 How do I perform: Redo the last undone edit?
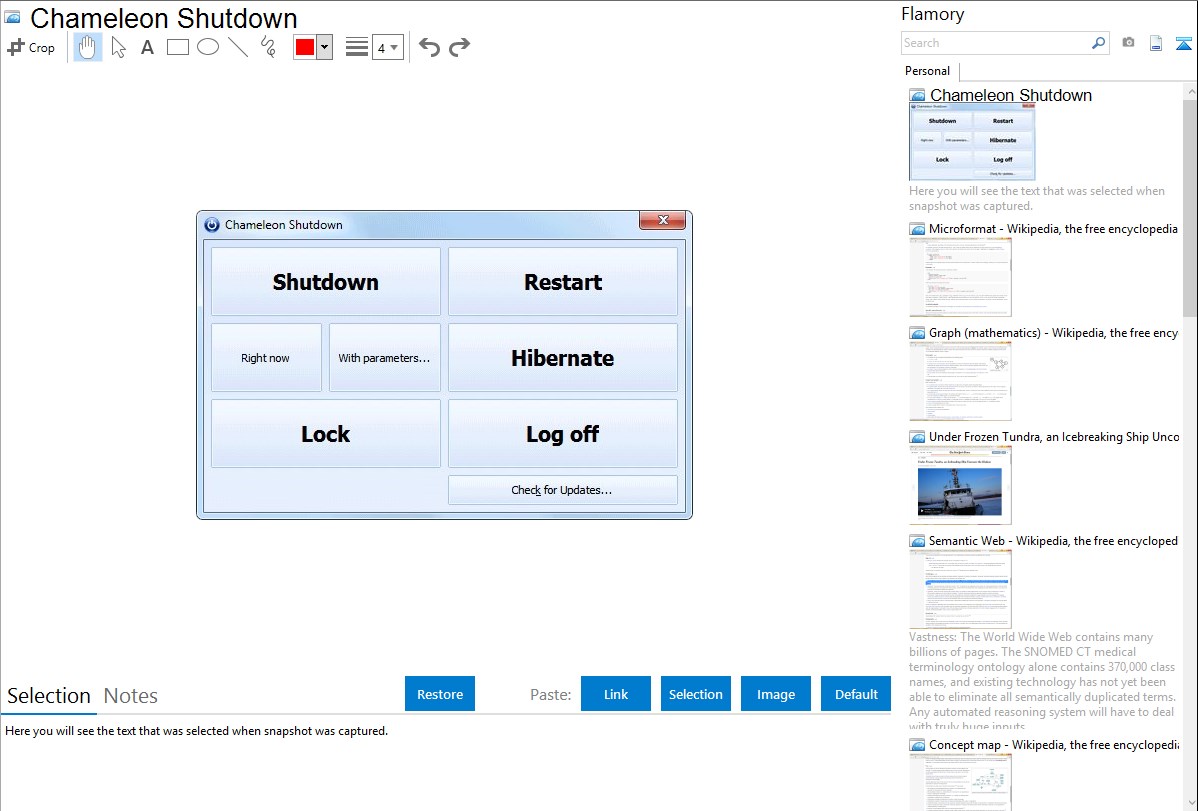(459, 47)
